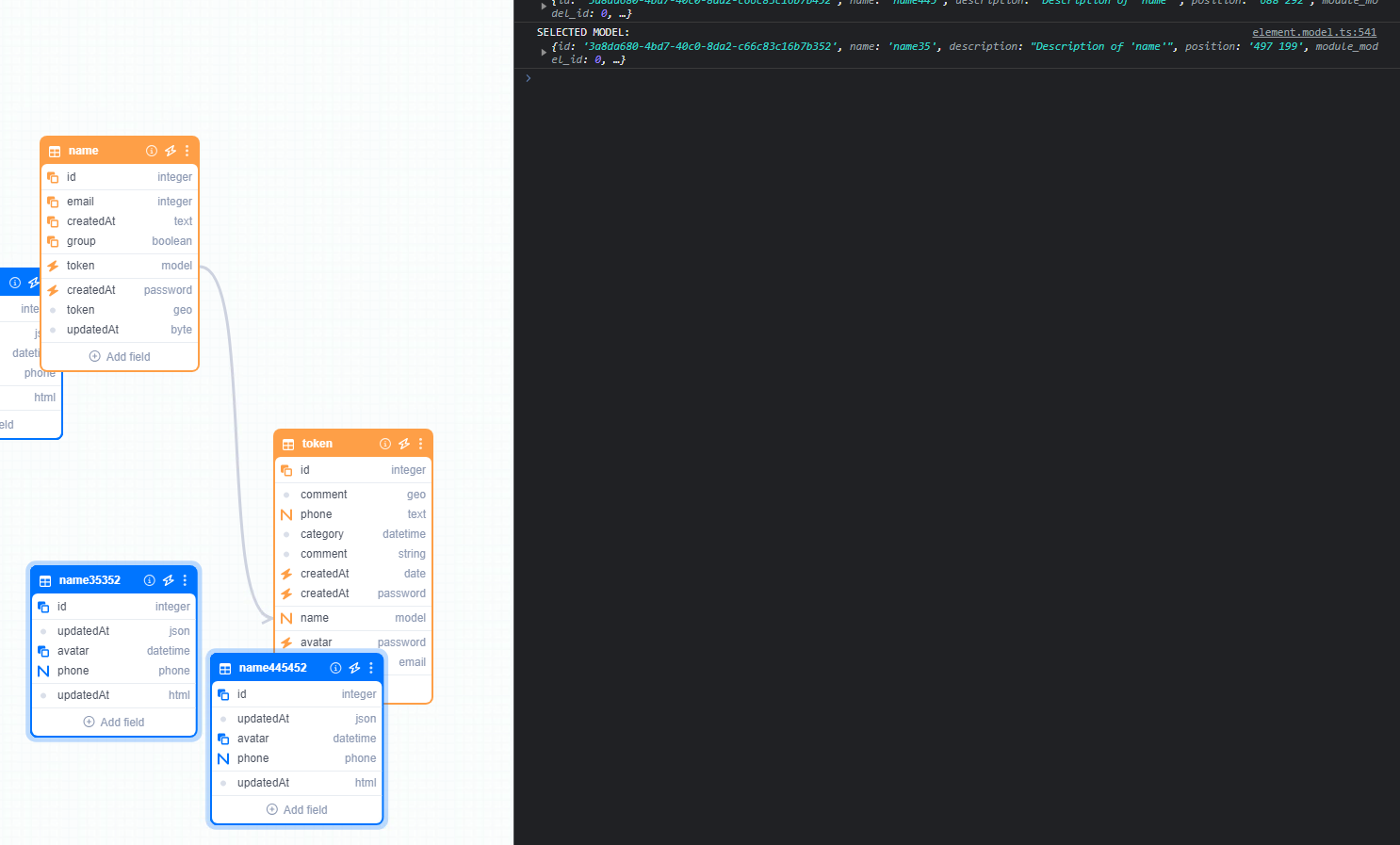Click the table grid icon beside the "name445452" title
The height and width of the screenshot is (845, 1400).
click(225, 669)
